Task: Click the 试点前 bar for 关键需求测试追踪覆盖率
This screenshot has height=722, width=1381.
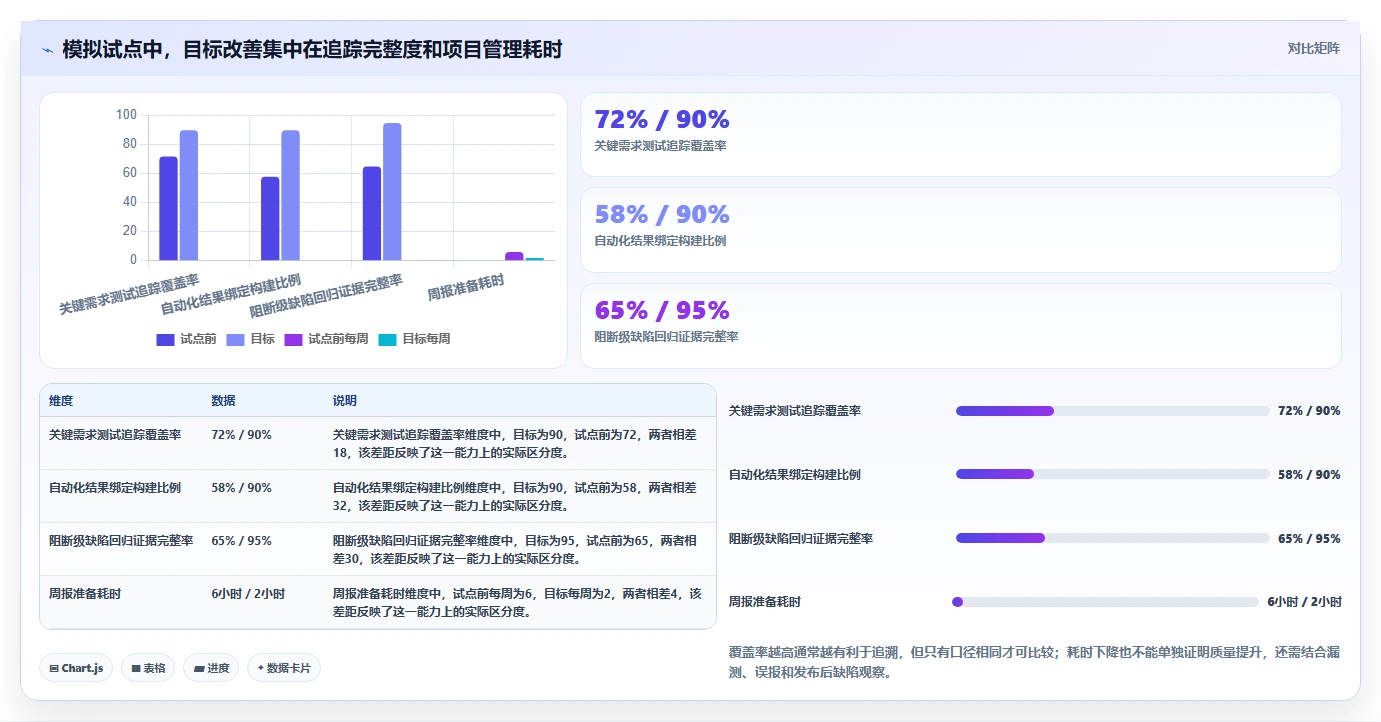Action: 168,208
